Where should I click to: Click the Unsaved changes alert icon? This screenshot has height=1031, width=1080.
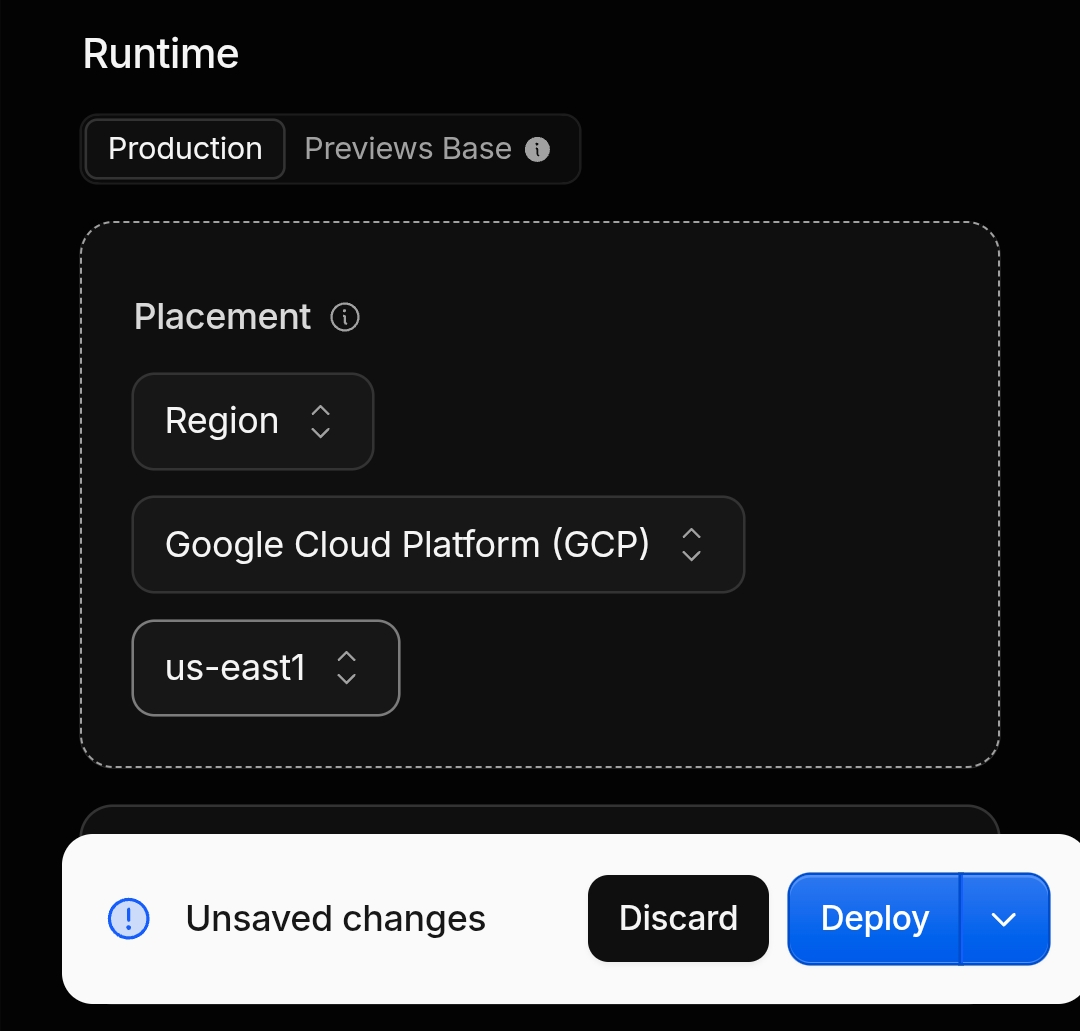(129, 919)
